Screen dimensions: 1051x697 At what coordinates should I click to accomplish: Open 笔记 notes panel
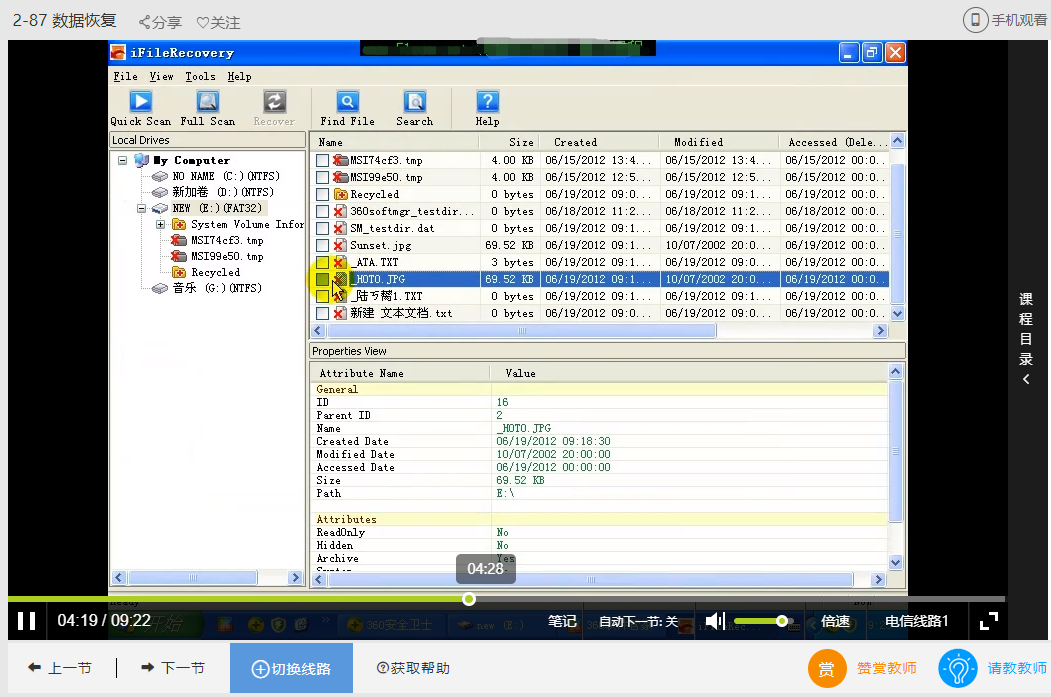[562, 621]
